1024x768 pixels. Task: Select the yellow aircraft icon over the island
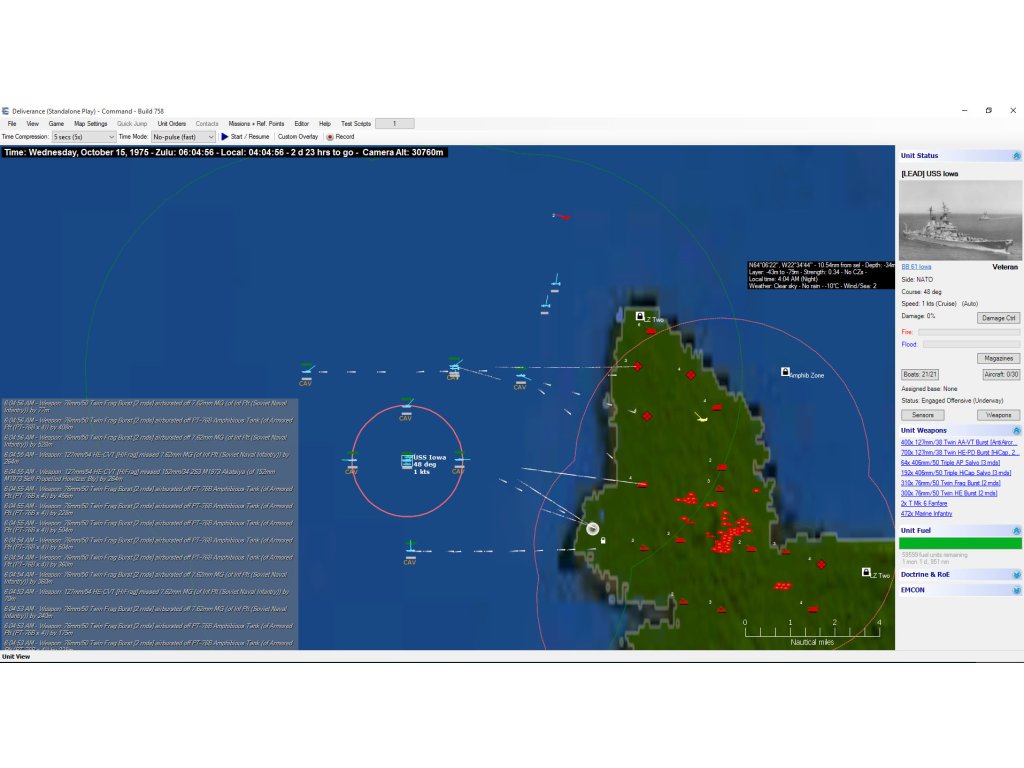[701, 417]
